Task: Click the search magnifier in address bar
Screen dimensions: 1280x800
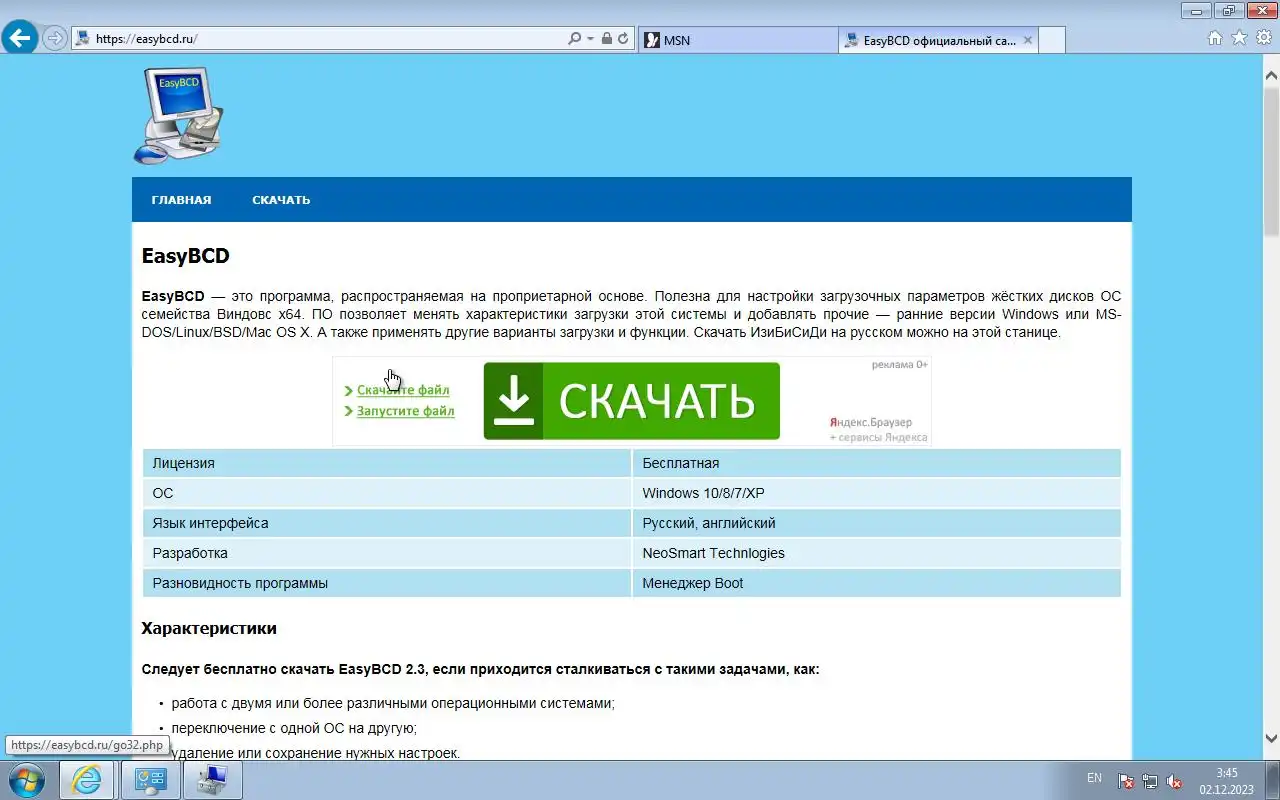Action: (574, 39)
